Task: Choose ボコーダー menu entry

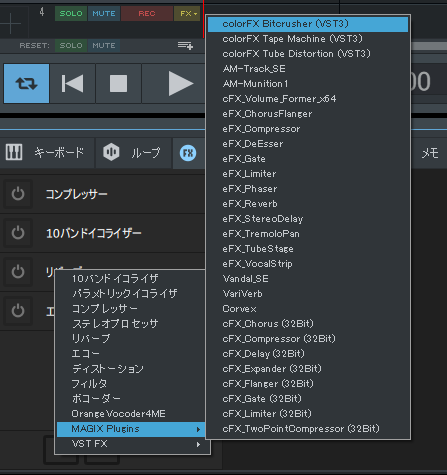Action: click(131, 399)
